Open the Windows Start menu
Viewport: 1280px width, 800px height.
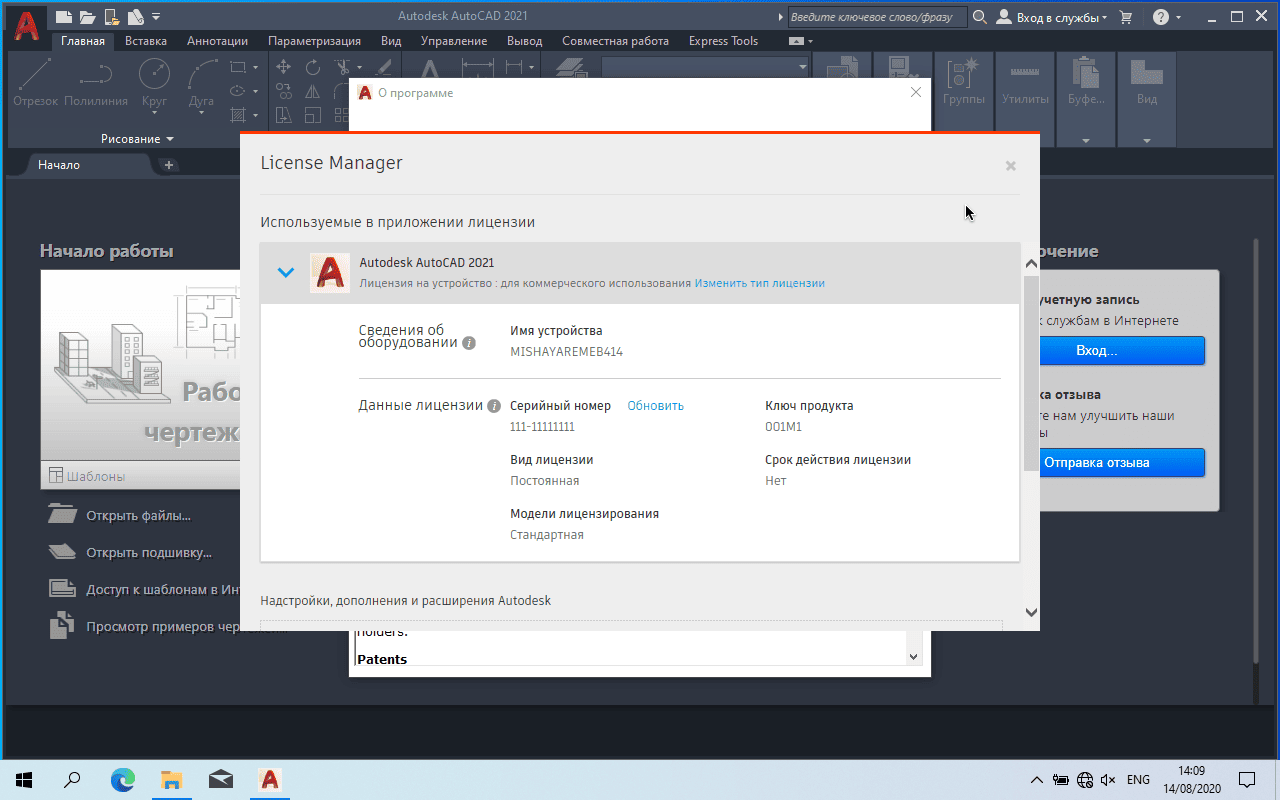[24, 780]
